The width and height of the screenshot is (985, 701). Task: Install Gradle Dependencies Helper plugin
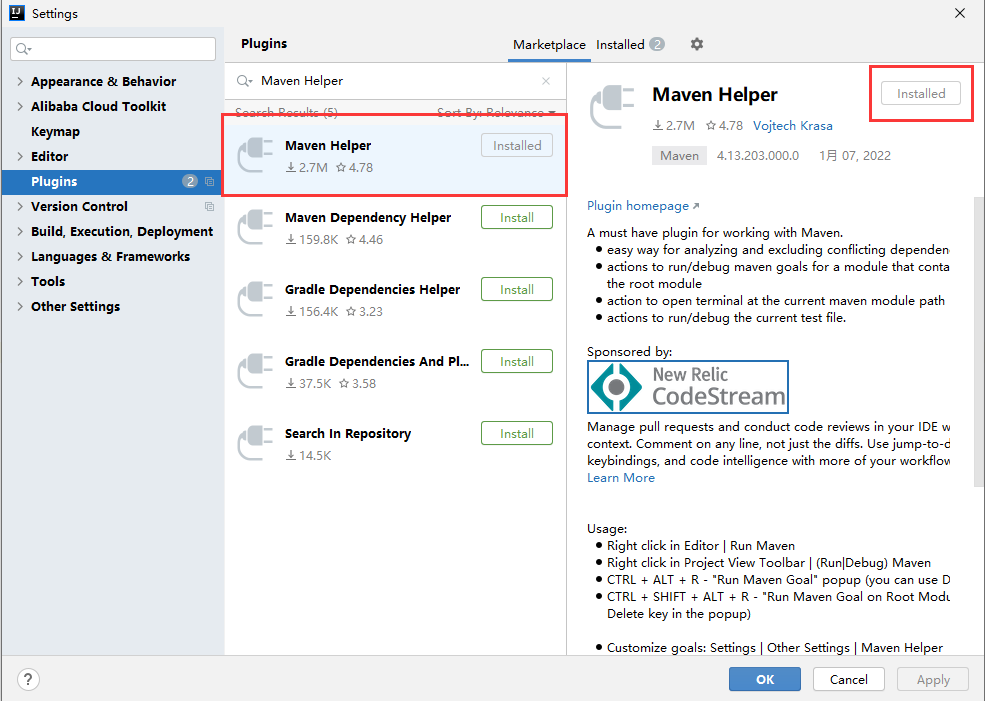point(516,290)
